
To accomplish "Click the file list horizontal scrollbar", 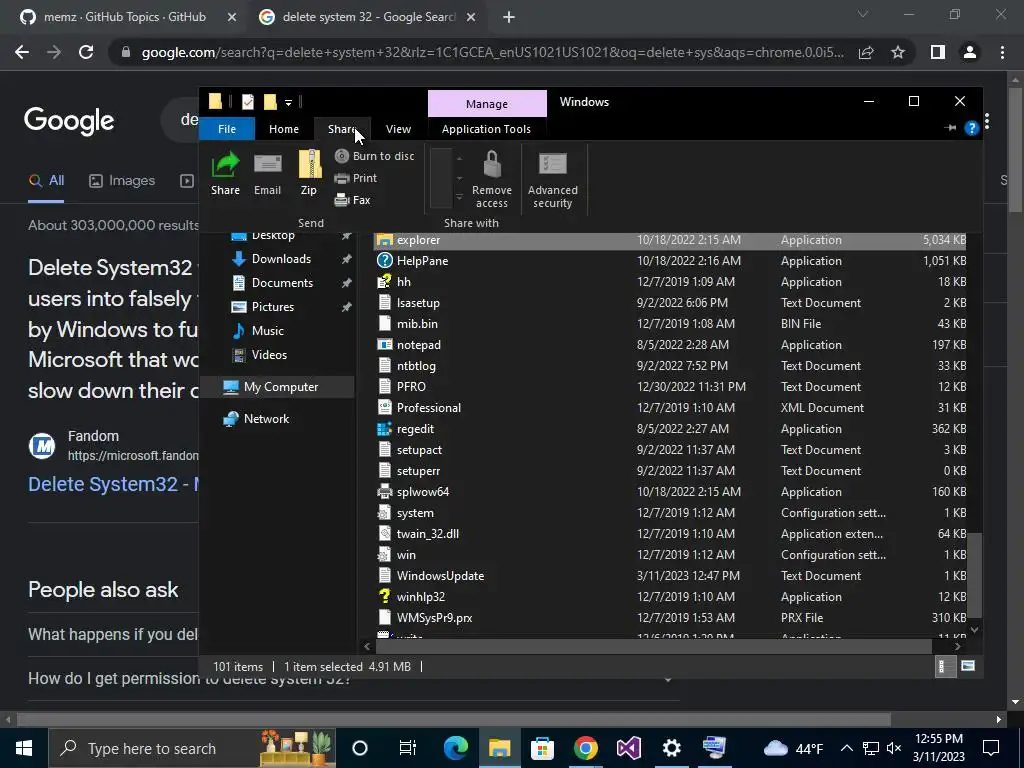I will [653, 647].
